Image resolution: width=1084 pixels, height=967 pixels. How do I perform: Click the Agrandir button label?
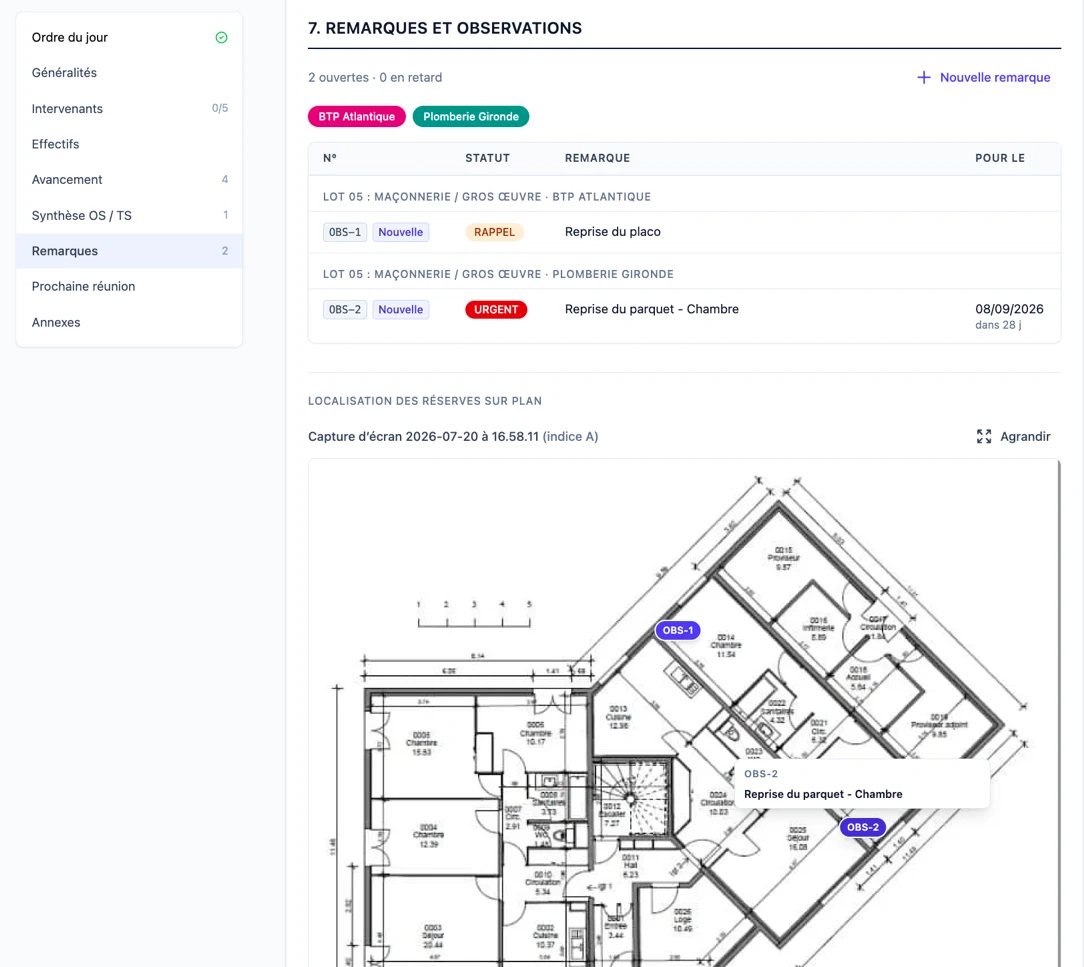[x=1025, y=436]
